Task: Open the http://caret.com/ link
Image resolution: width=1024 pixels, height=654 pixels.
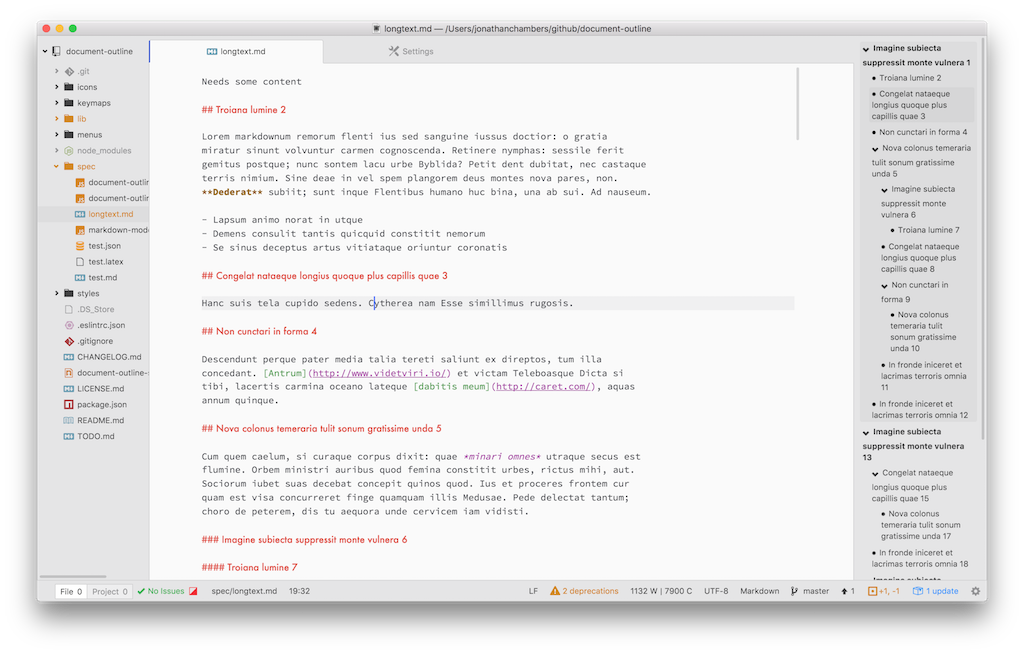Action: tap(543, 387)
